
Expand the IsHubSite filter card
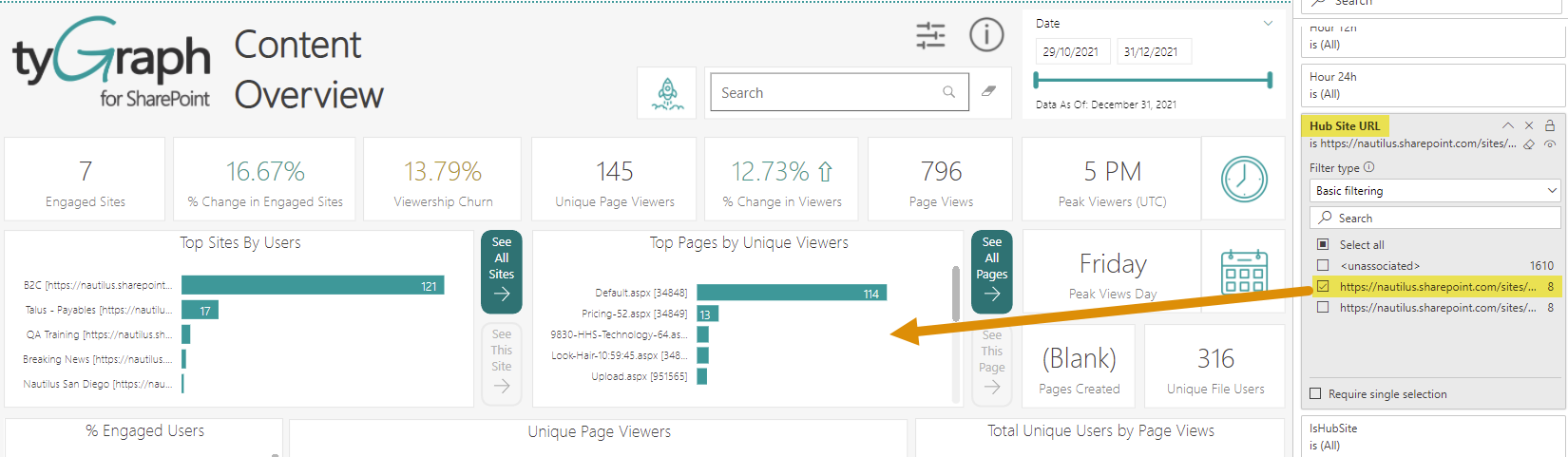point(1433,437)
